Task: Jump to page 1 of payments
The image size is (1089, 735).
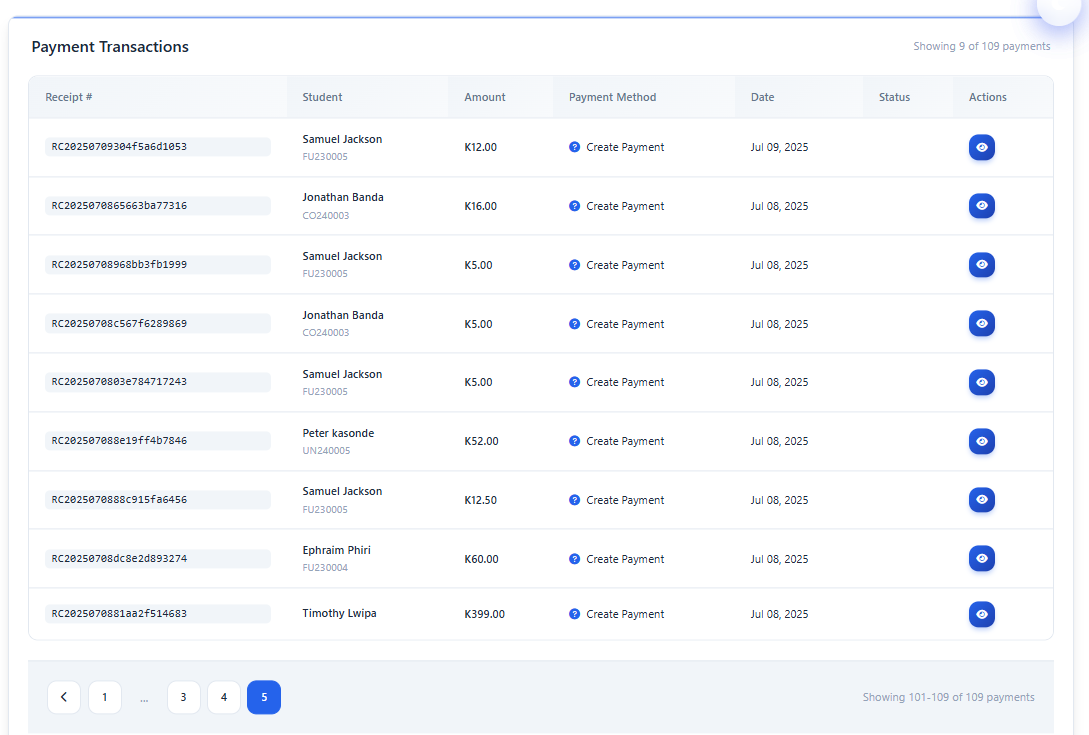Action: (105, 697)
